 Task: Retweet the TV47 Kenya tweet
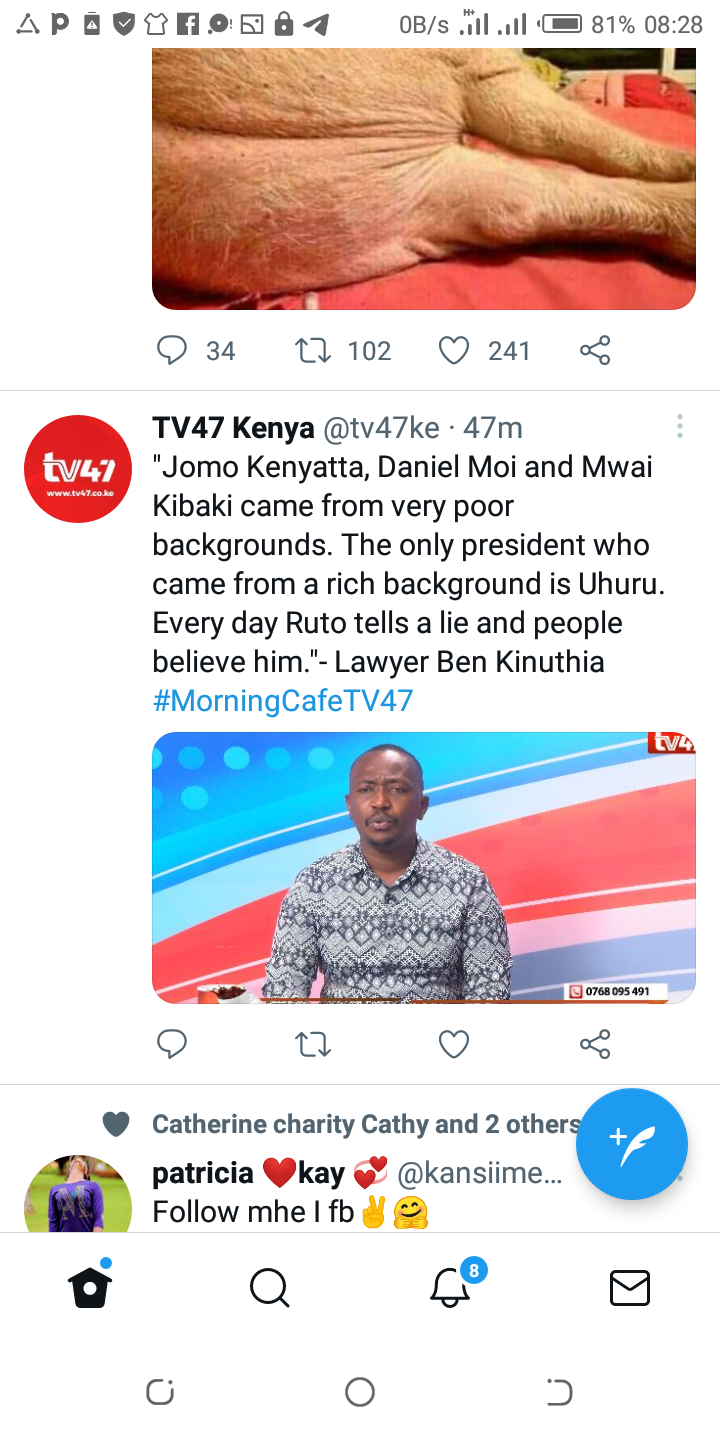(313, 1045)
